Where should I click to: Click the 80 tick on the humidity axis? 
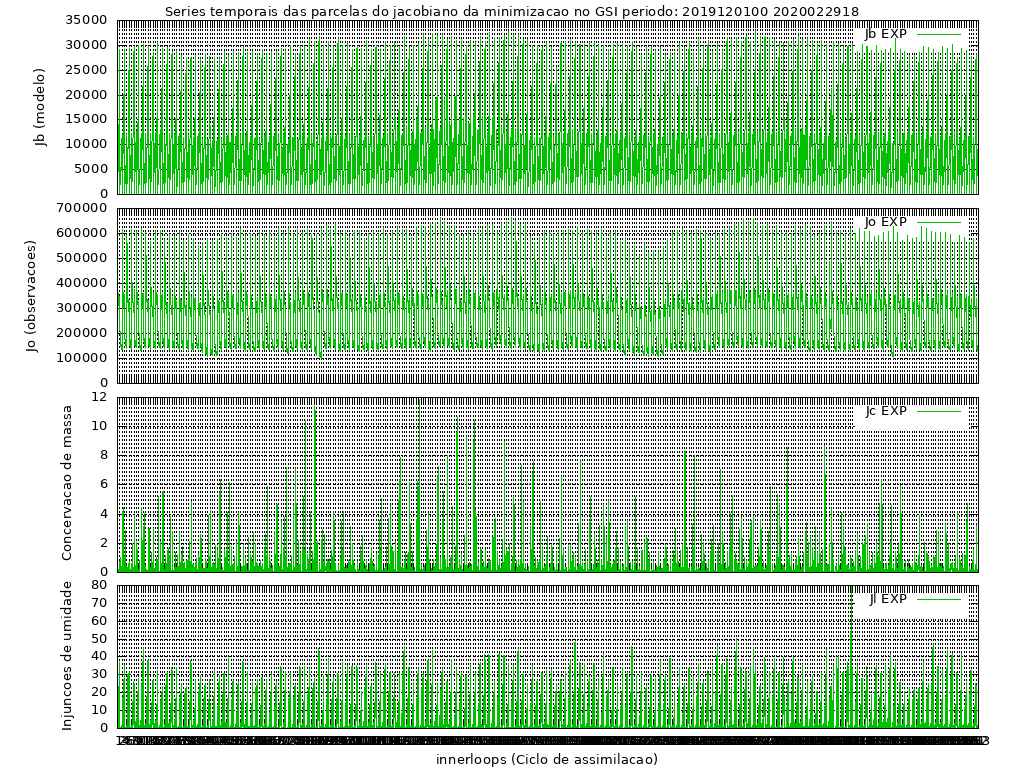tap(98, 585)
